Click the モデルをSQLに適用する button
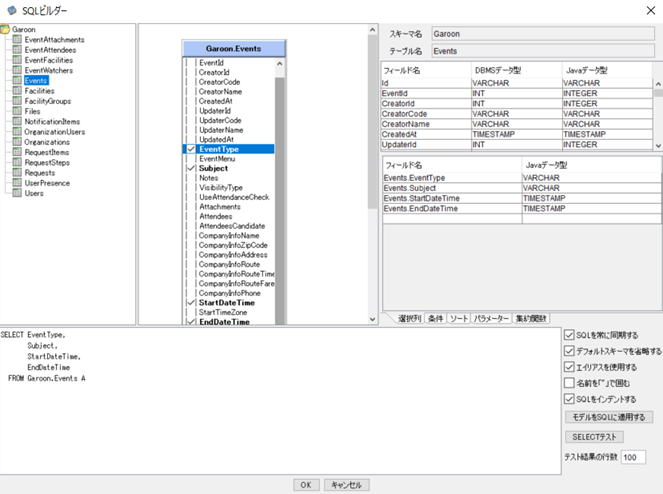This screenshot has height=494, width=663. pos(609,417)
